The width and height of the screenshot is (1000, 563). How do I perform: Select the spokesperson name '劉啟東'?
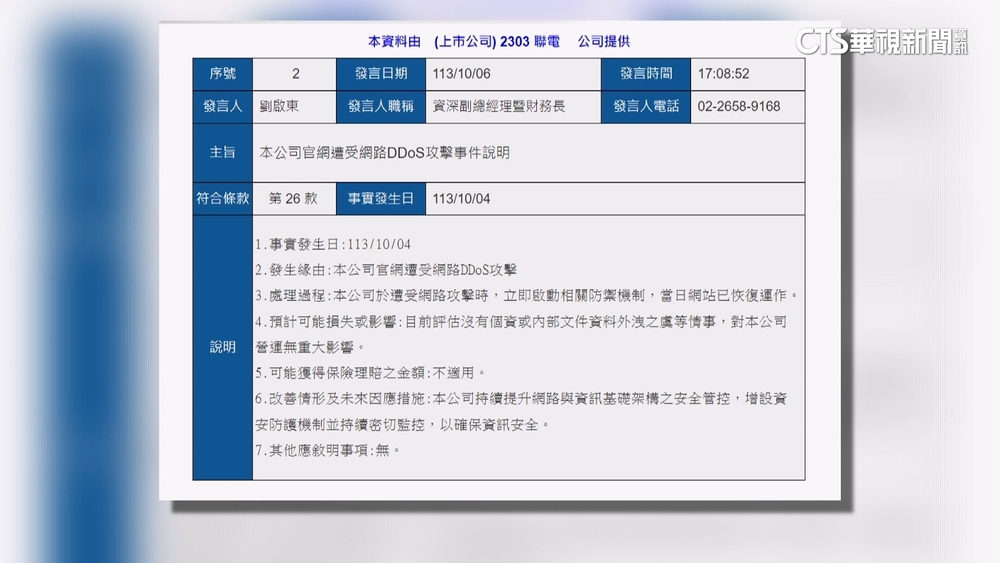(279, 106)
